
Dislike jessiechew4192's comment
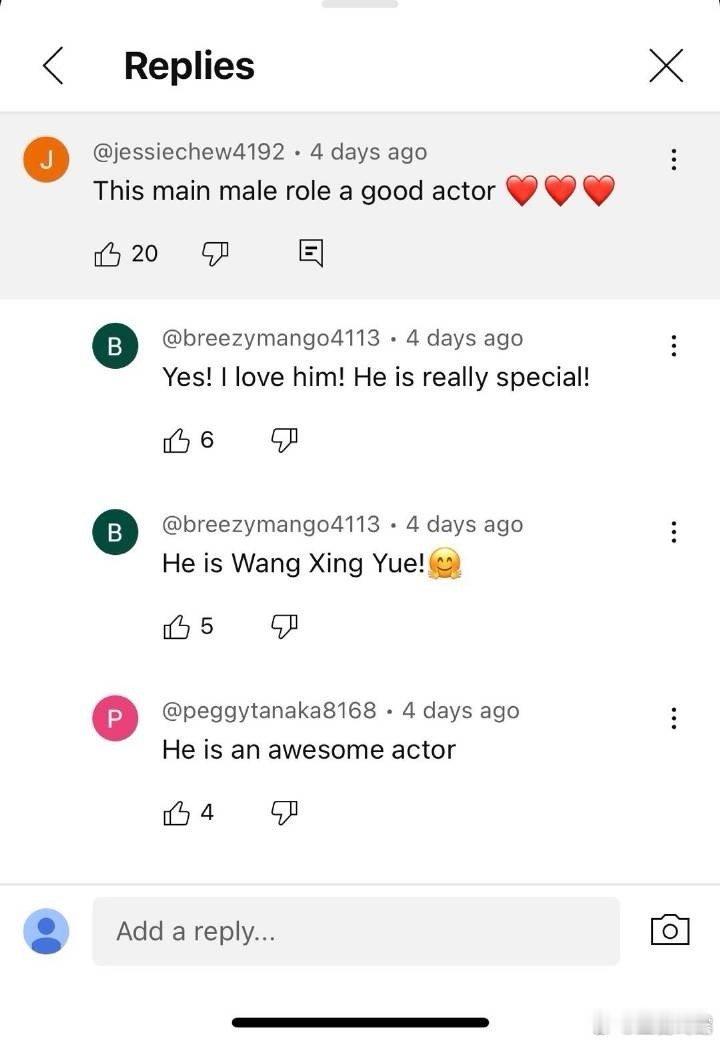tap(215, 253)
